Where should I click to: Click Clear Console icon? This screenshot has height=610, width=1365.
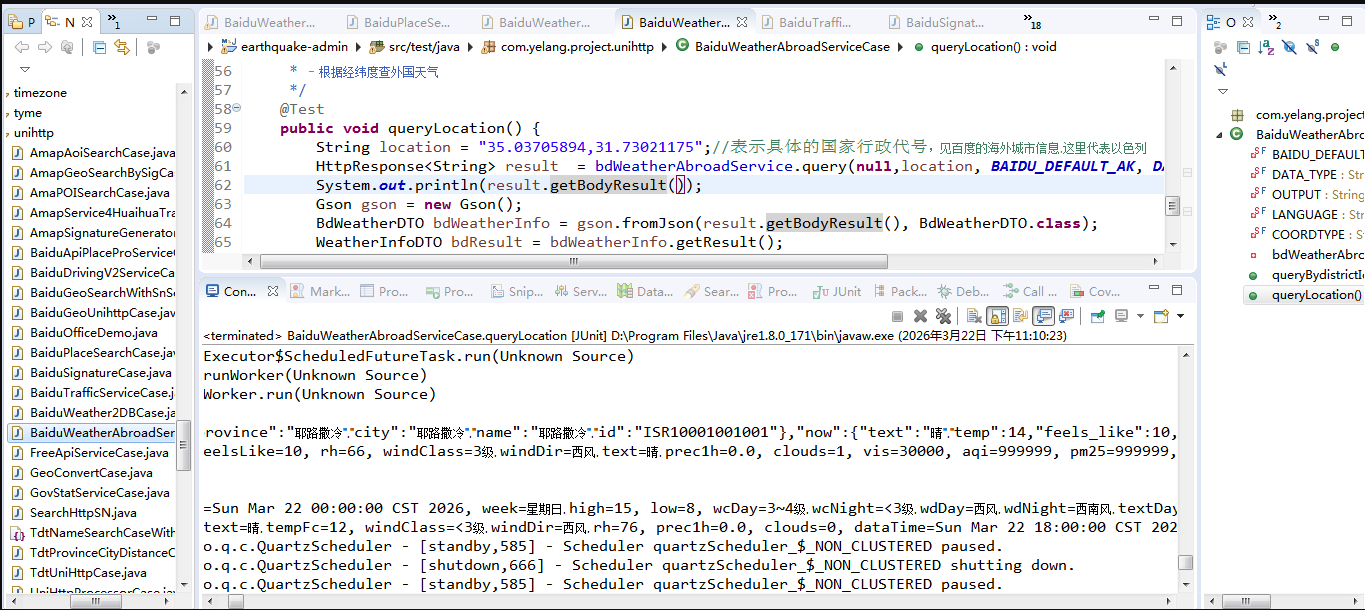pyautogui.click(x=974, y=316)
